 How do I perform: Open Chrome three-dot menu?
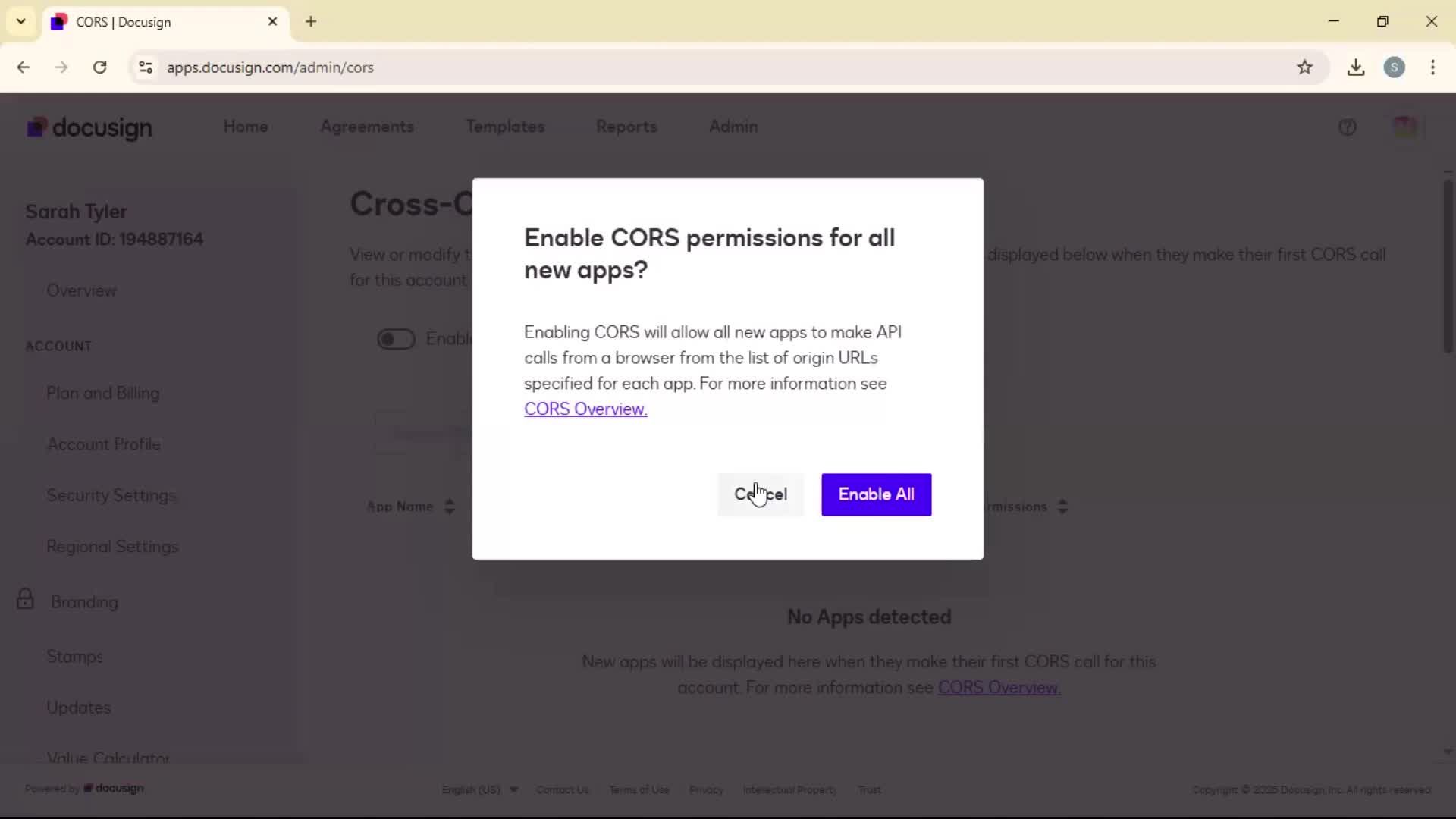pos(1432,67)
